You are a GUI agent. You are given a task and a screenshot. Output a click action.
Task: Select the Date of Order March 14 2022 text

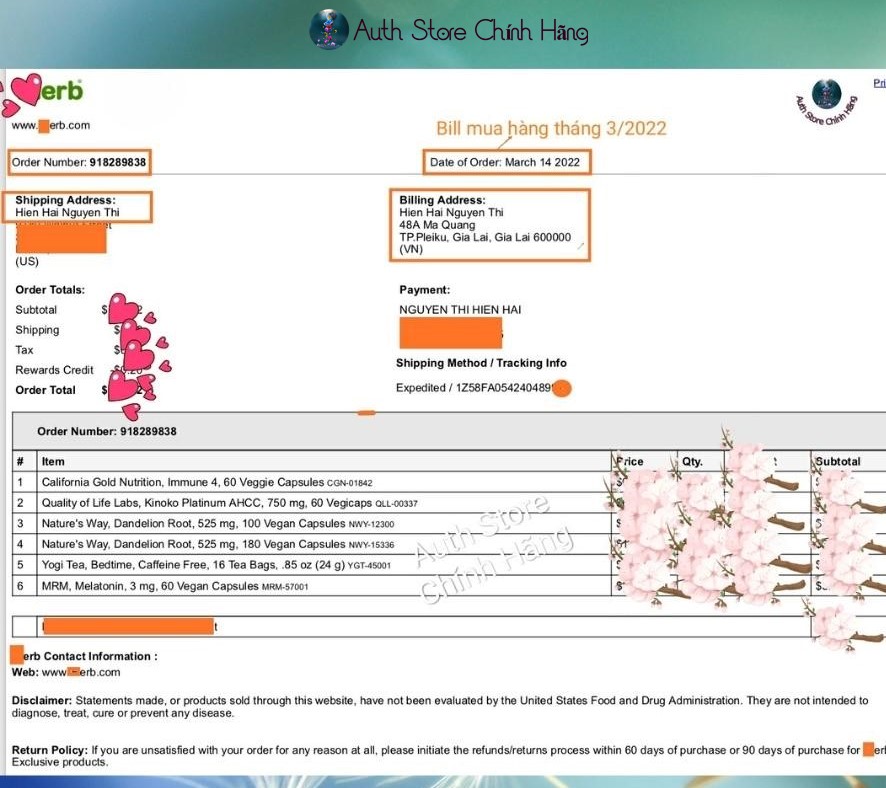click(x=505, y=163)
